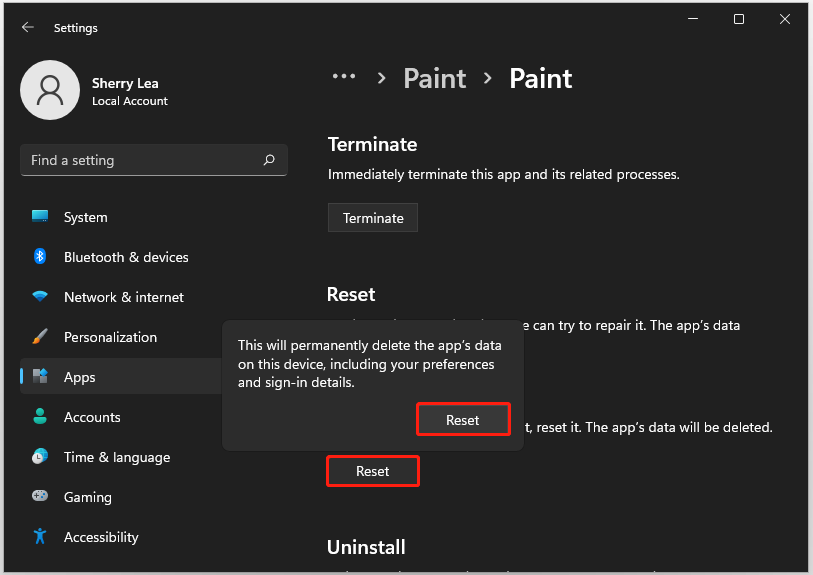Click the Network Wi-Fi icon
The width and height of the screenshot is (813, 575).
tap(40, 297)
